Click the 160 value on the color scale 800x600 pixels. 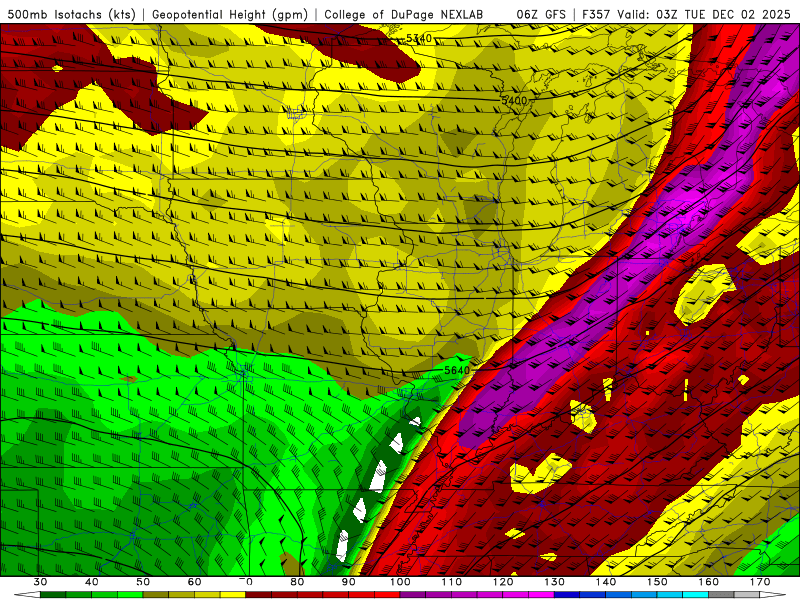[709, 582]
